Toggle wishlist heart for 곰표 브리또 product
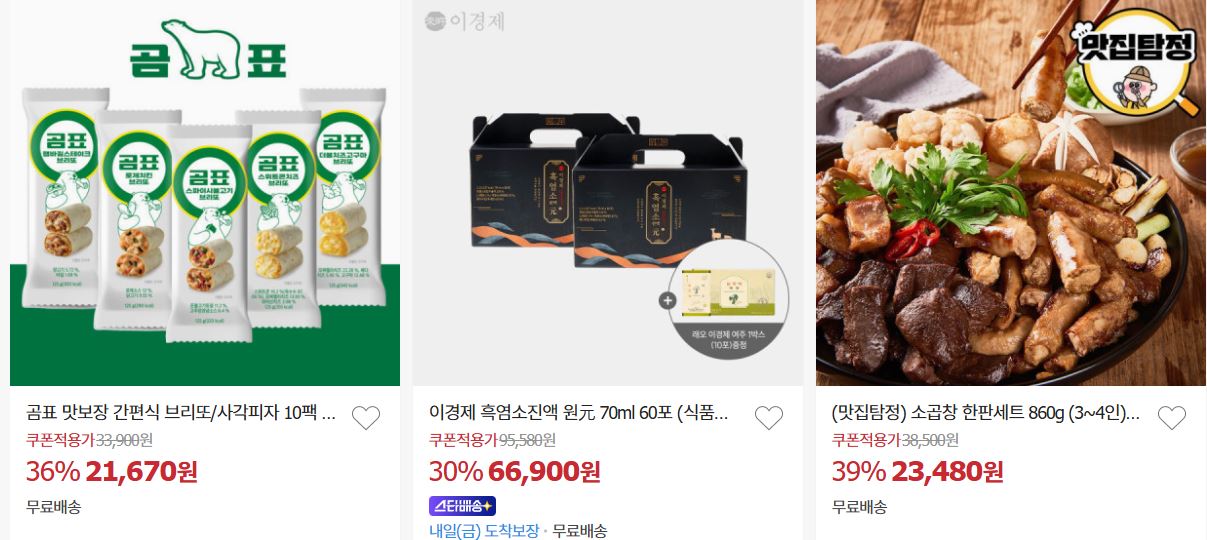Viewport: 1207px width, 540px height. coord(366,418)
